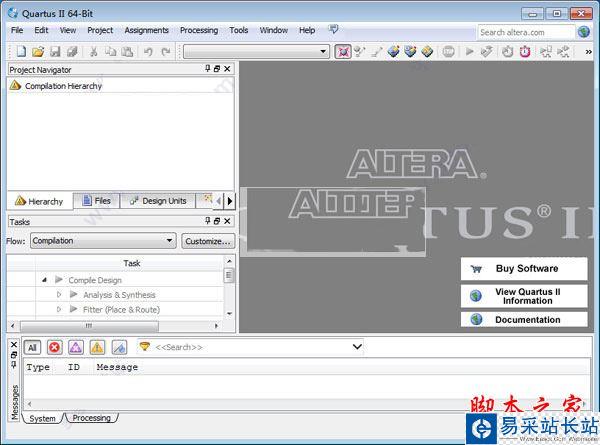Viewport: 600px width, 445px height.
Task: Click the Save disk icon
Action: (55, 51)
